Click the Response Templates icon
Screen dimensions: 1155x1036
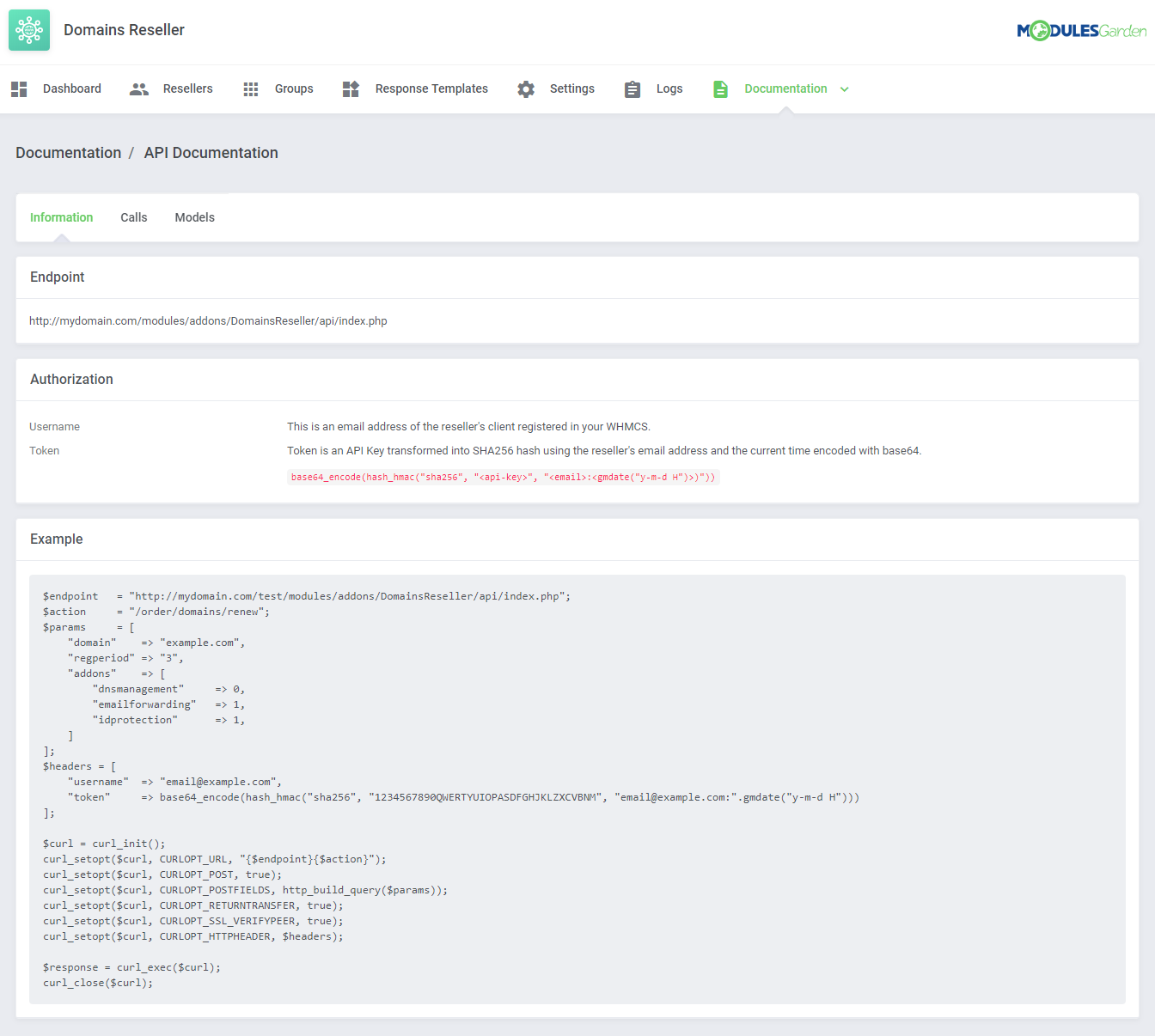point(350,88)
